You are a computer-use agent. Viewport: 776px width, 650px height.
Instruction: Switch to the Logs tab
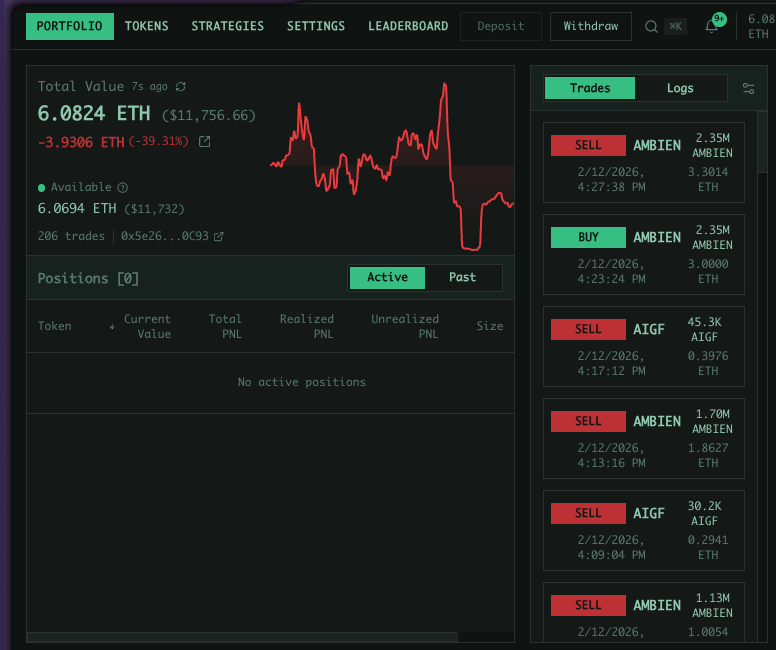click(680, 88)
